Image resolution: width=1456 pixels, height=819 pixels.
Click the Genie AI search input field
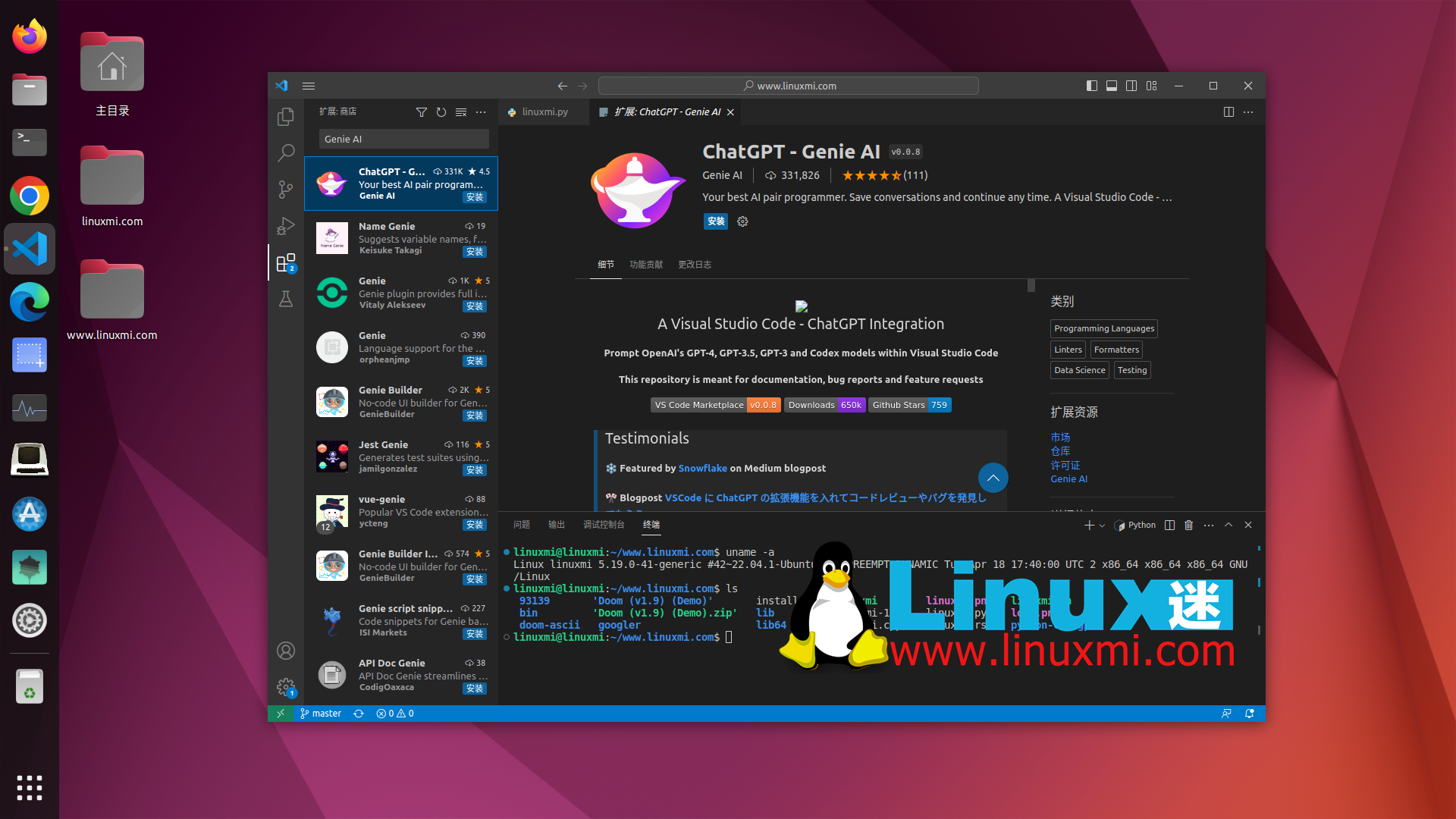[x=403, y=139]
